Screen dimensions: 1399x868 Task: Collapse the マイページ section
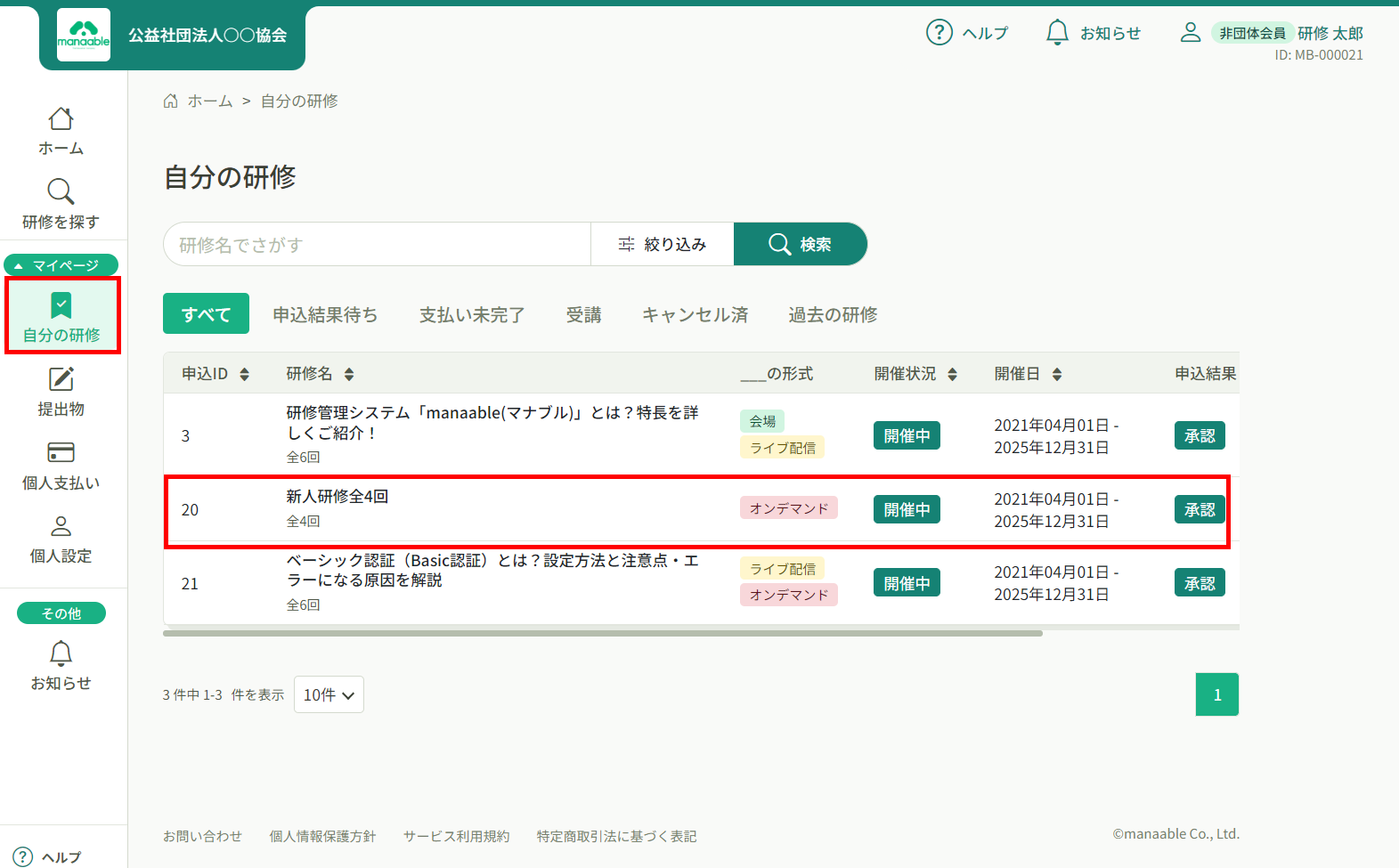coord(61,264)
